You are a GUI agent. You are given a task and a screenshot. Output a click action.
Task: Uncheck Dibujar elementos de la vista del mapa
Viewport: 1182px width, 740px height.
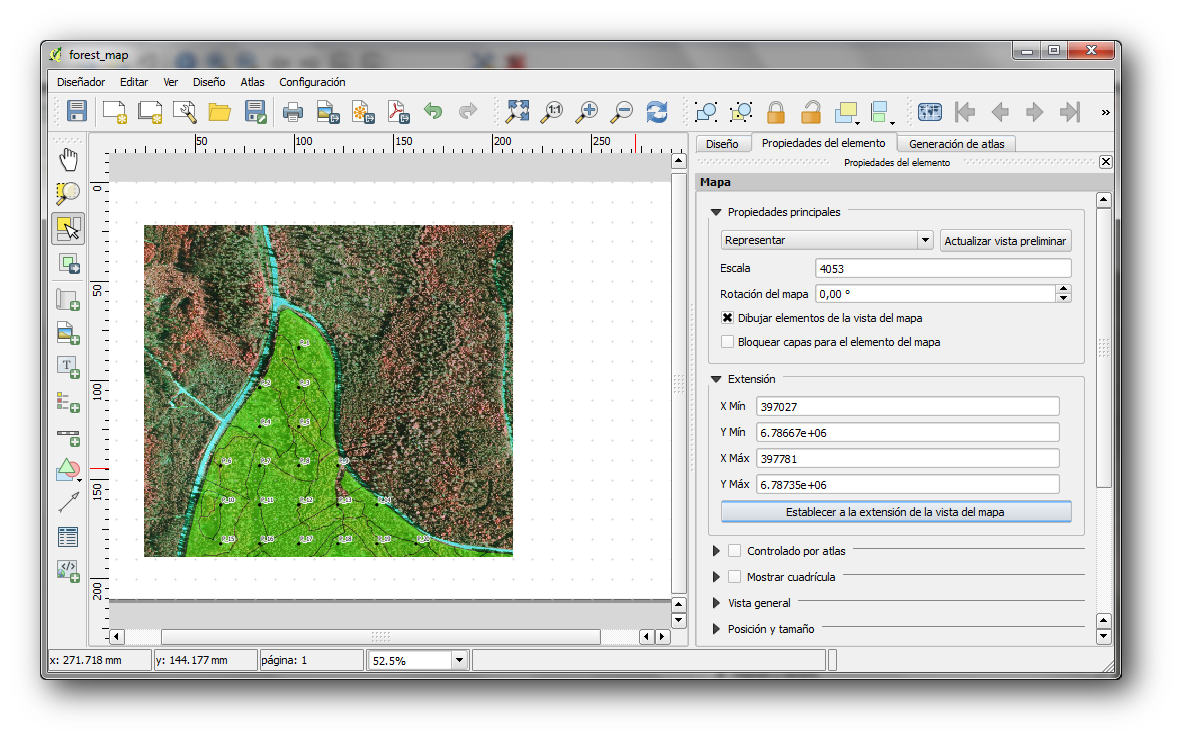(727, 318)
